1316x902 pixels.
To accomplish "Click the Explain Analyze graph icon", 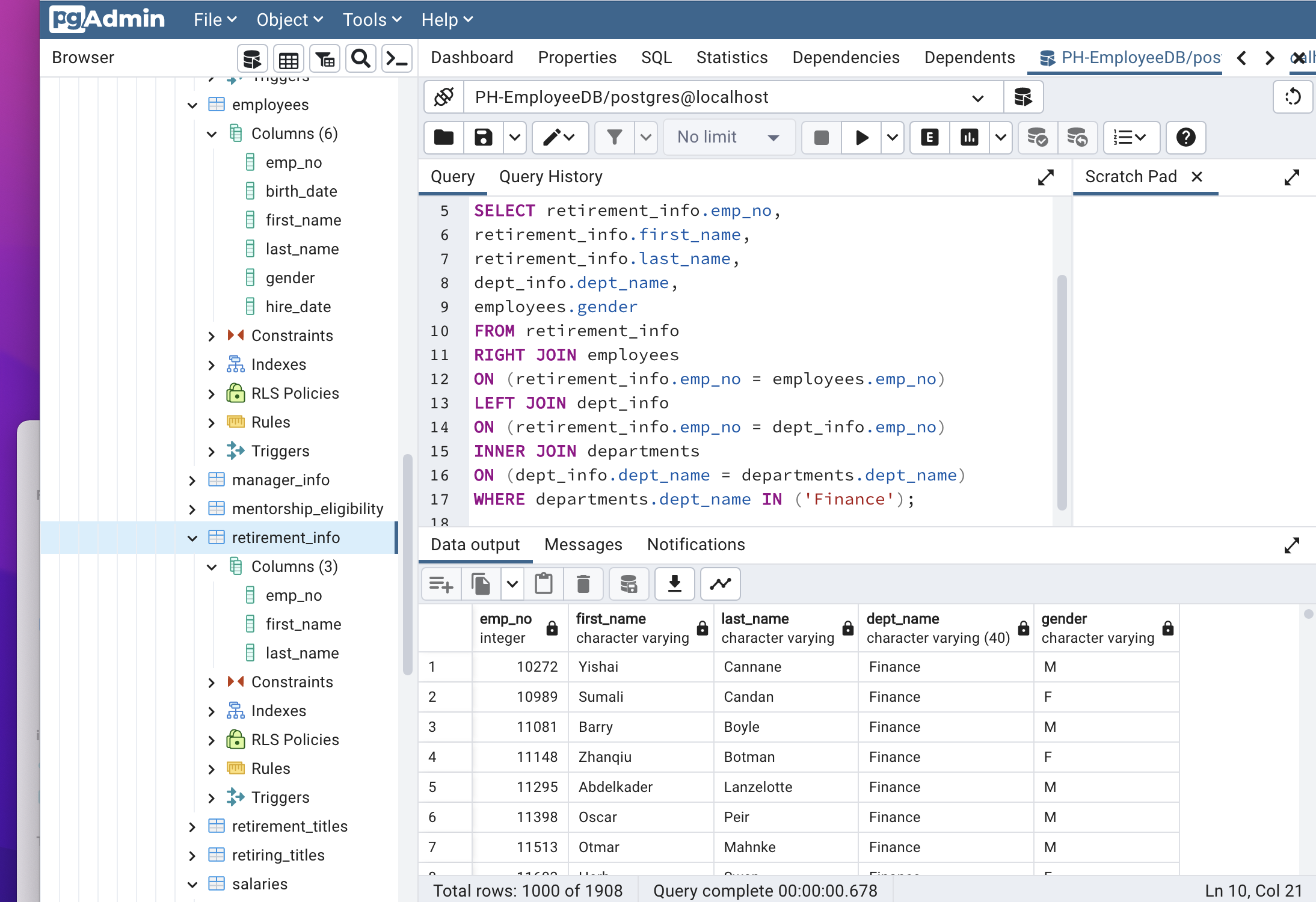I will pos(969,137).
